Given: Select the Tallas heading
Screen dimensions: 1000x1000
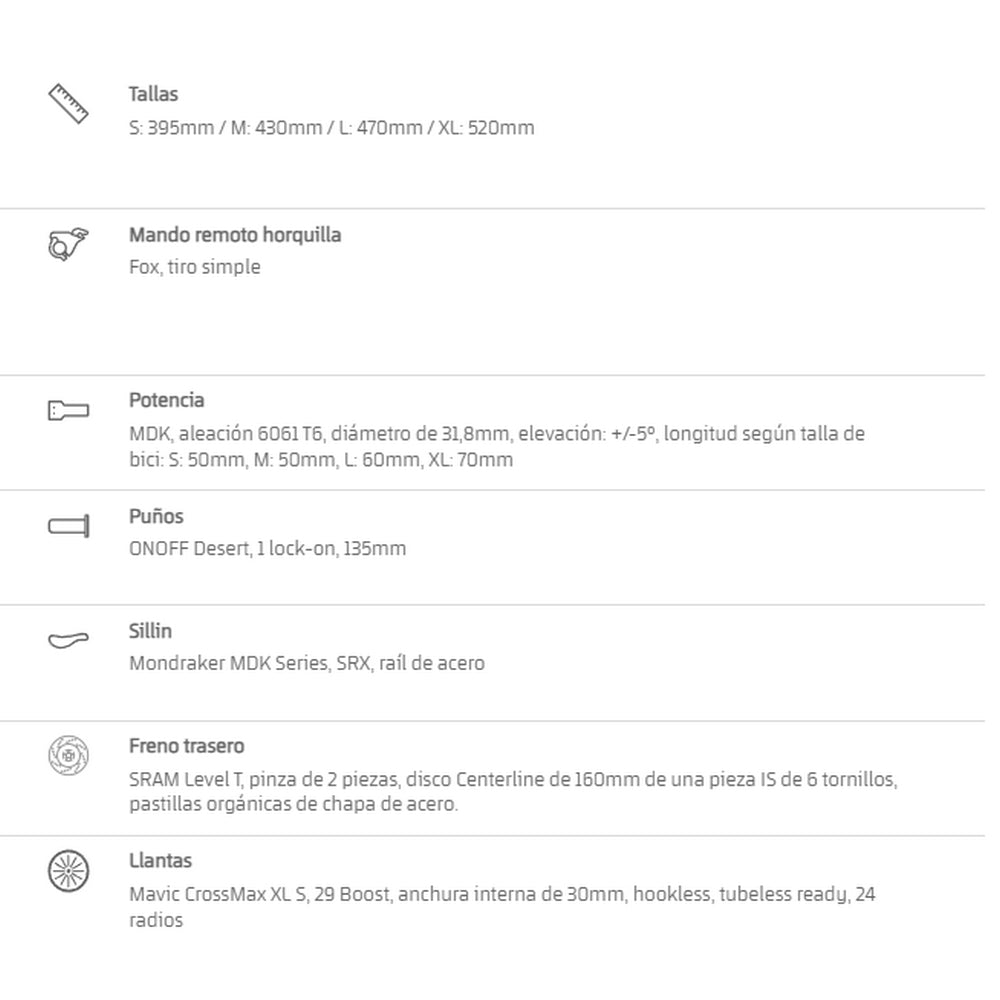Looking at the screenshot, I should pos(153,94).
